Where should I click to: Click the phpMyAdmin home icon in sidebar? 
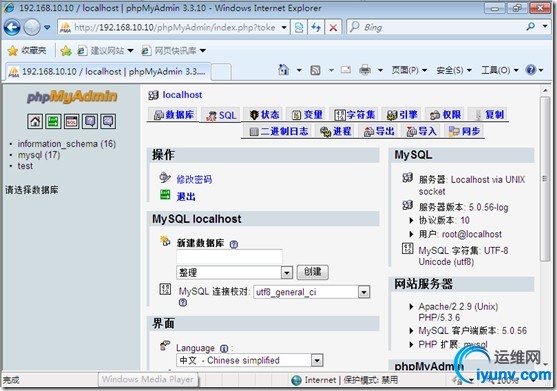click(35, 121)
